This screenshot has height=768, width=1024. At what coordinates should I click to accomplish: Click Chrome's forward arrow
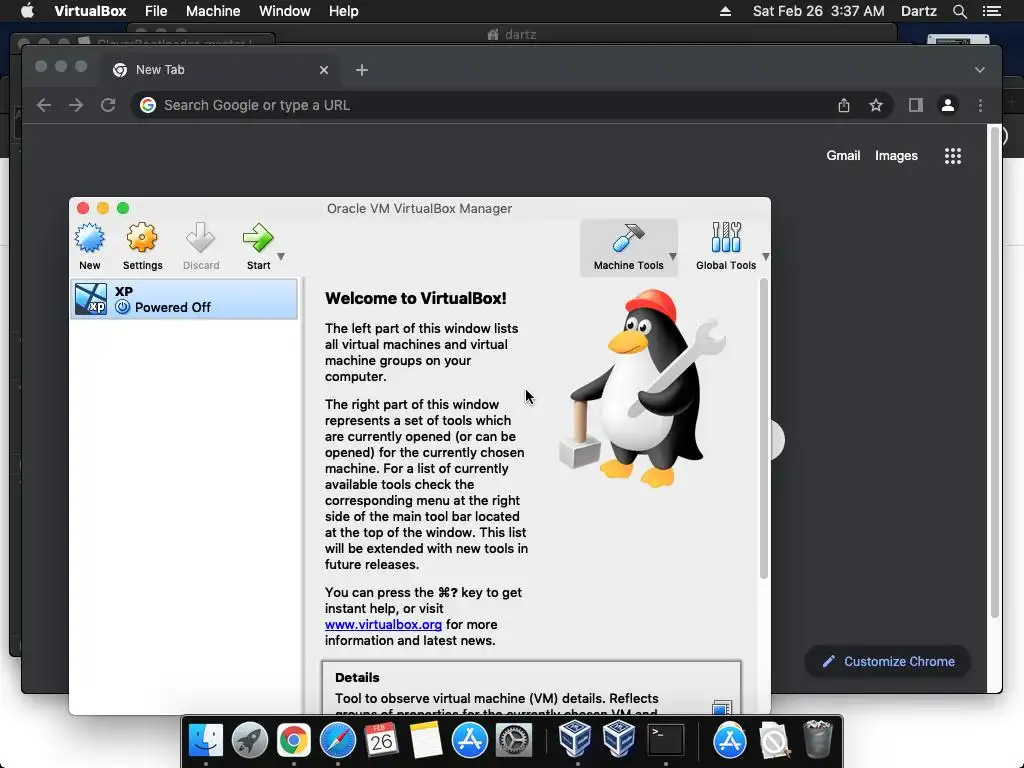(x=76, y=105)
